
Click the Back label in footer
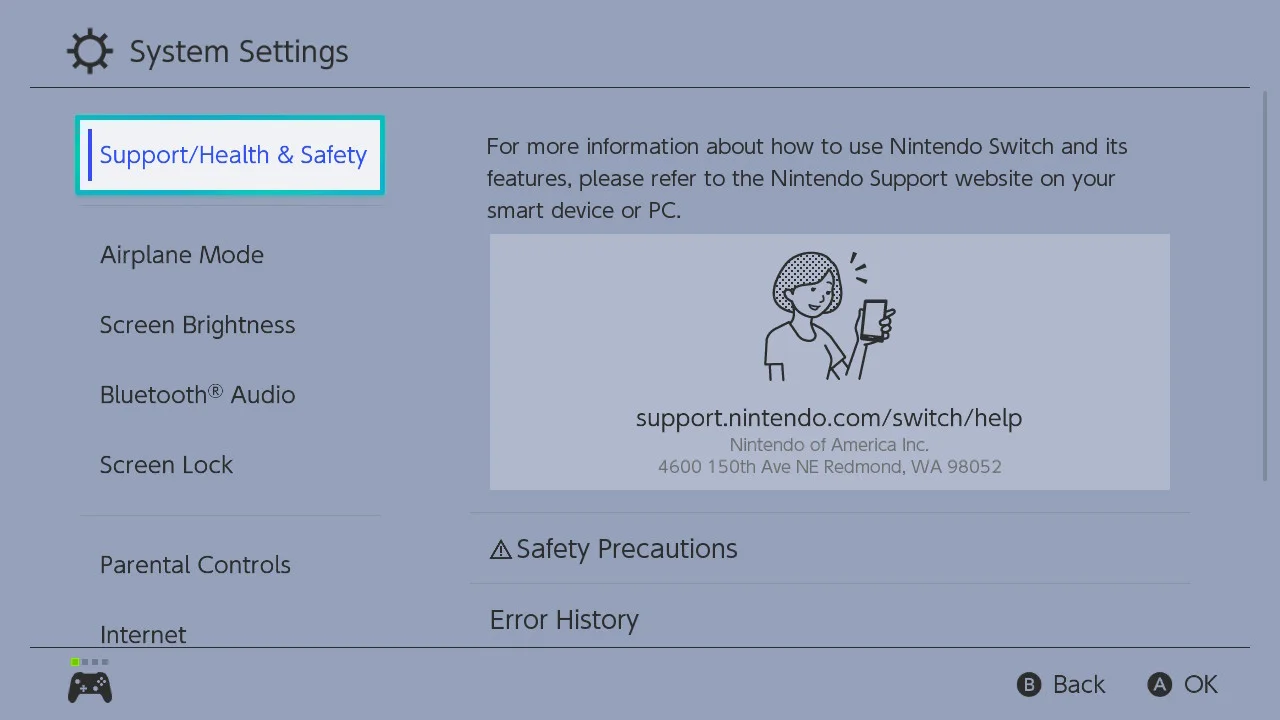pos(1079,684)
